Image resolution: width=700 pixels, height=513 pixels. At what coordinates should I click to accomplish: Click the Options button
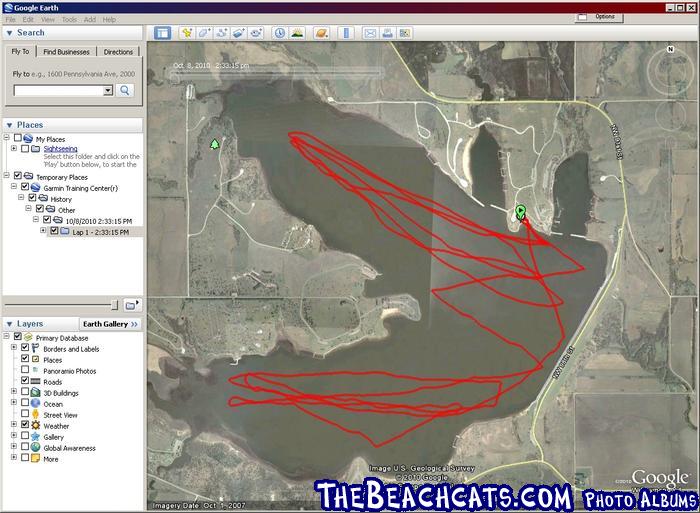(x=600, y=17)
